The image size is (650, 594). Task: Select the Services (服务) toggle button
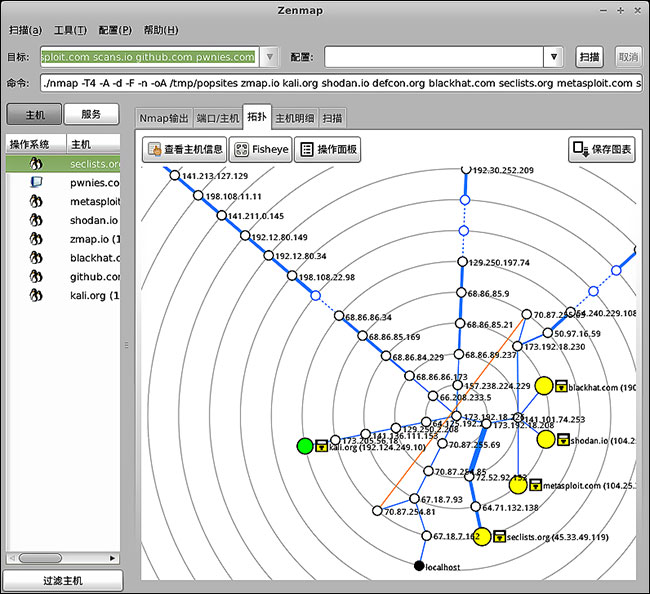click(91, 114)
